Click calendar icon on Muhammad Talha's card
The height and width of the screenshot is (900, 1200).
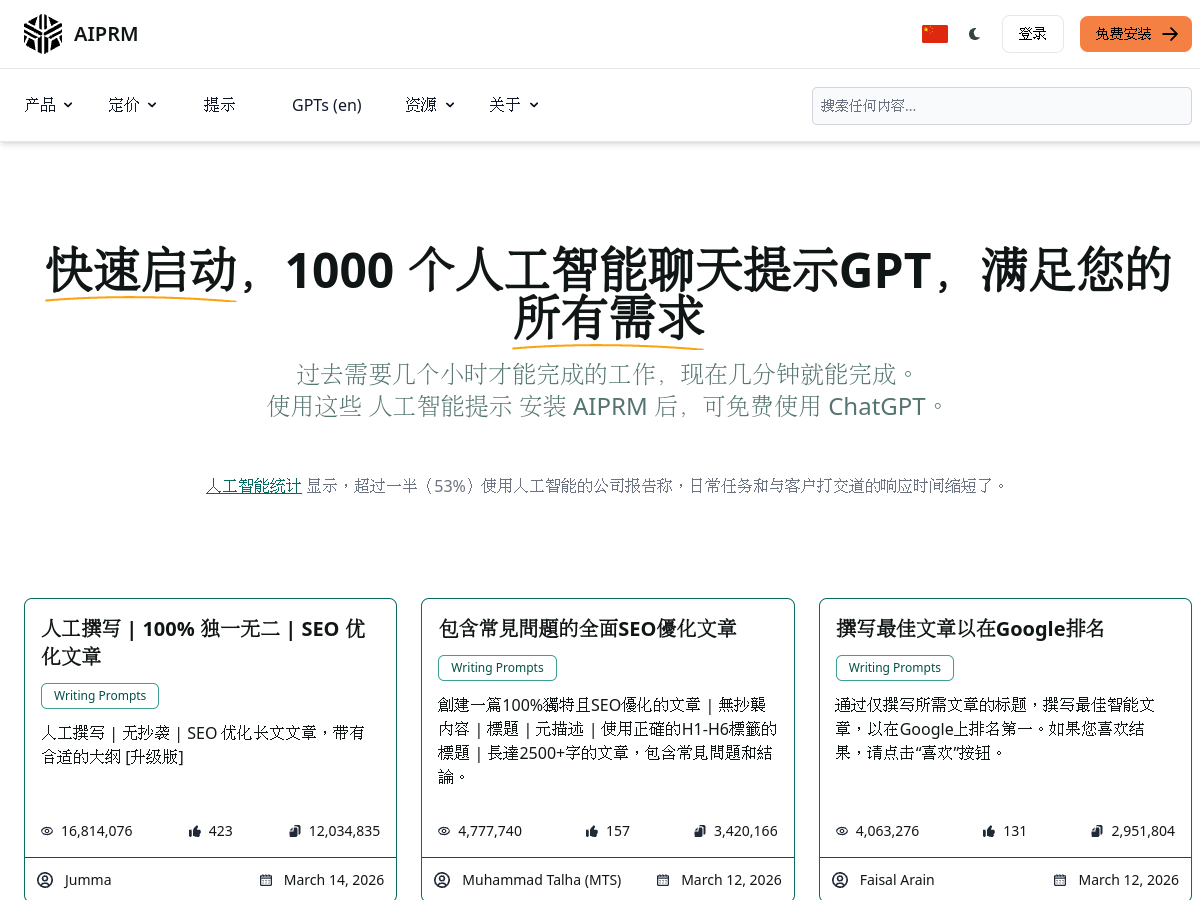[663, 880]
